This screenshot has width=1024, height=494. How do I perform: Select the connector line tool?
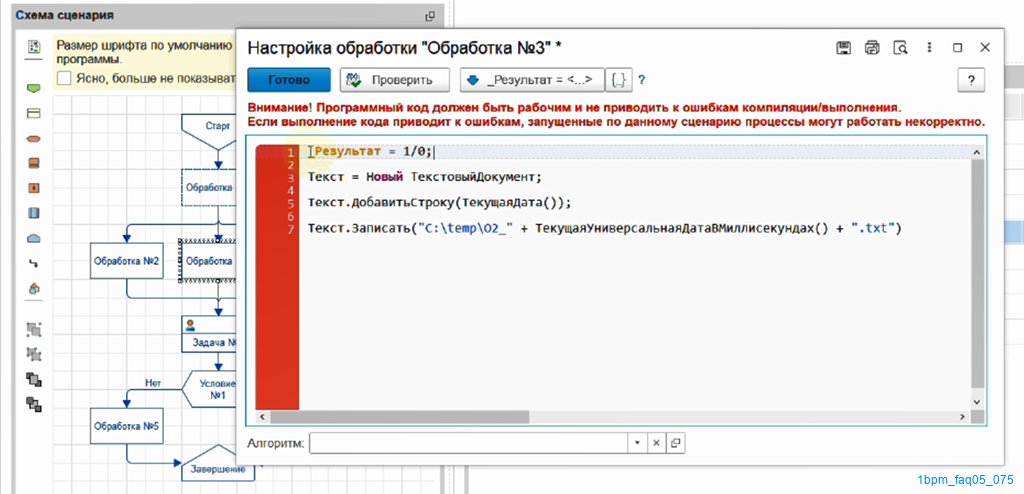pos(34,263)
